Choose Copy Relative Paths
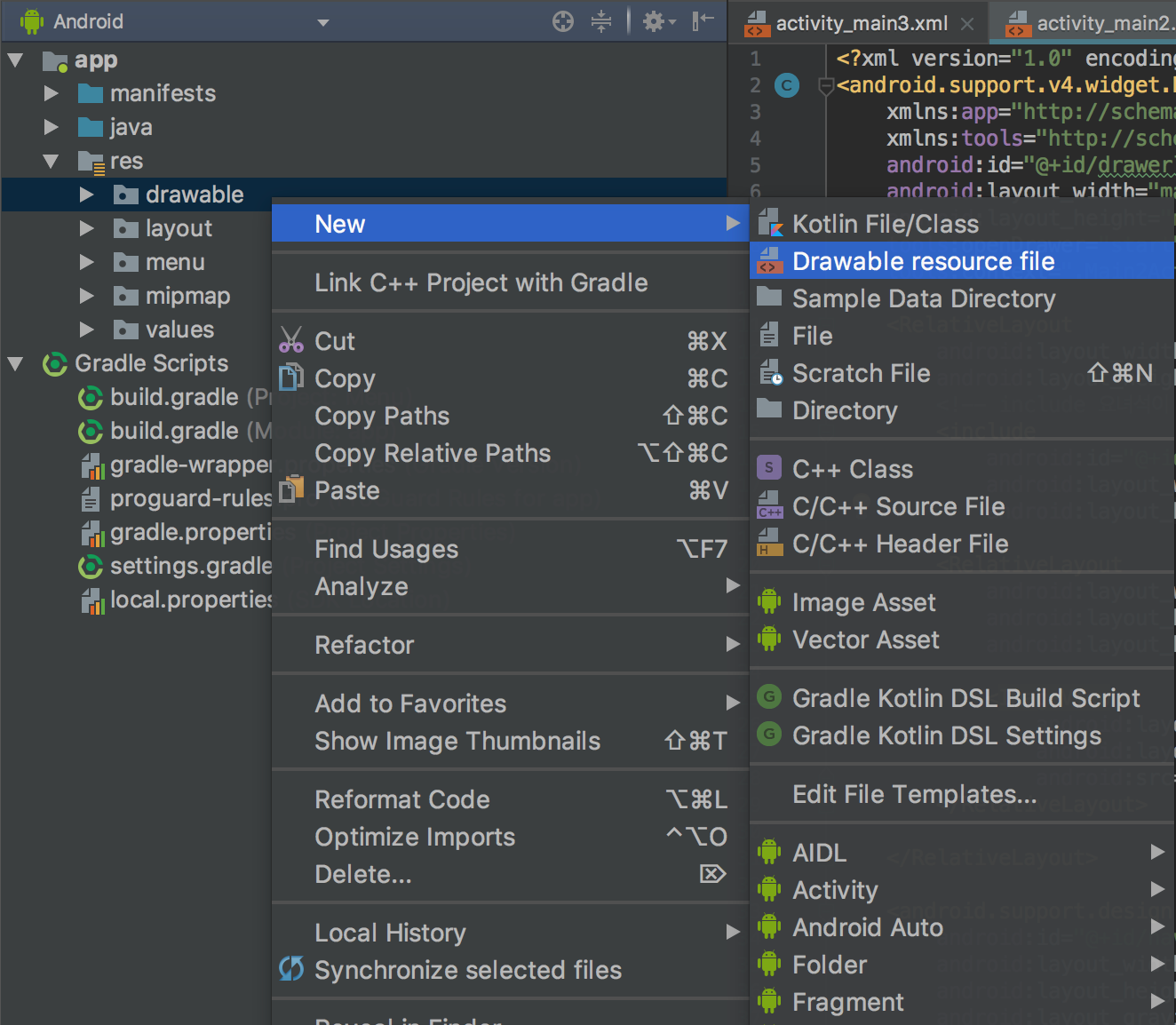The width and height of the screenshot is (1176, 1025). coord(510,453)
